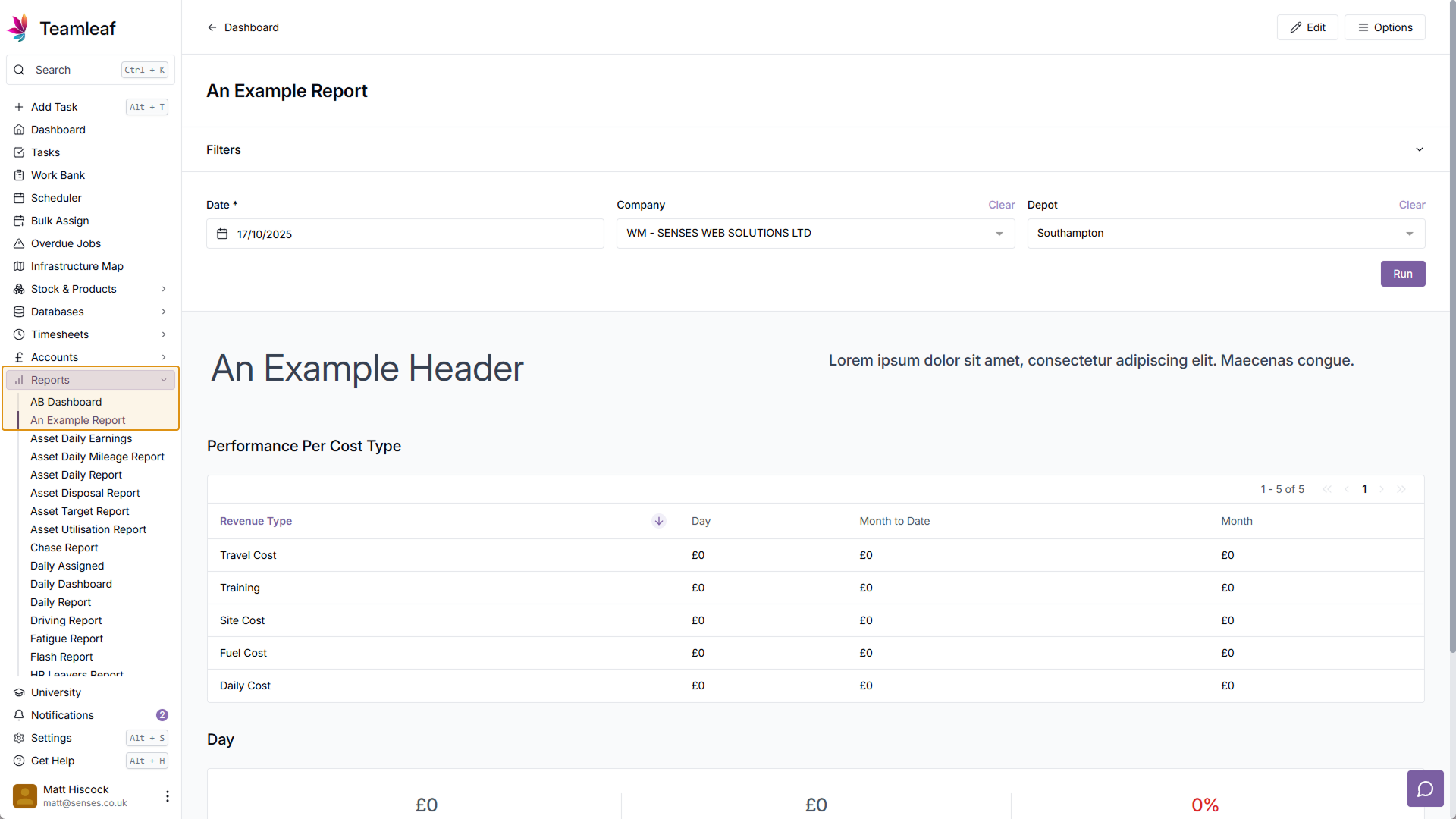Collapse the Filters section chevron

(1419, 149)
